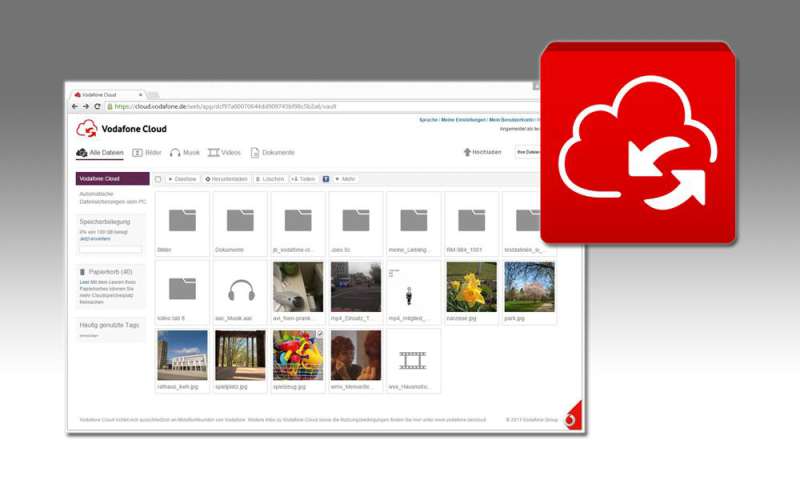This screenshot has height=480, width=800.
Task: Switch to the Videos tab
Action: point(224,153)
